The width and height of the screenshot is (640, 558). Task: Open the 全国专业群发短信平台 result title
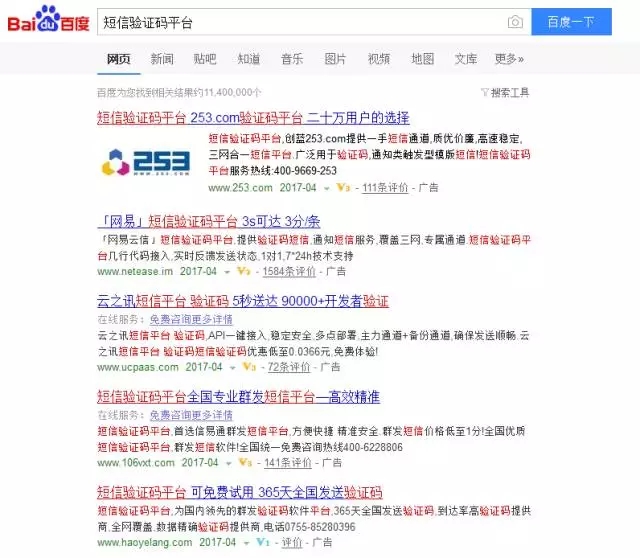pyautogui.click(x=238, y=397)
